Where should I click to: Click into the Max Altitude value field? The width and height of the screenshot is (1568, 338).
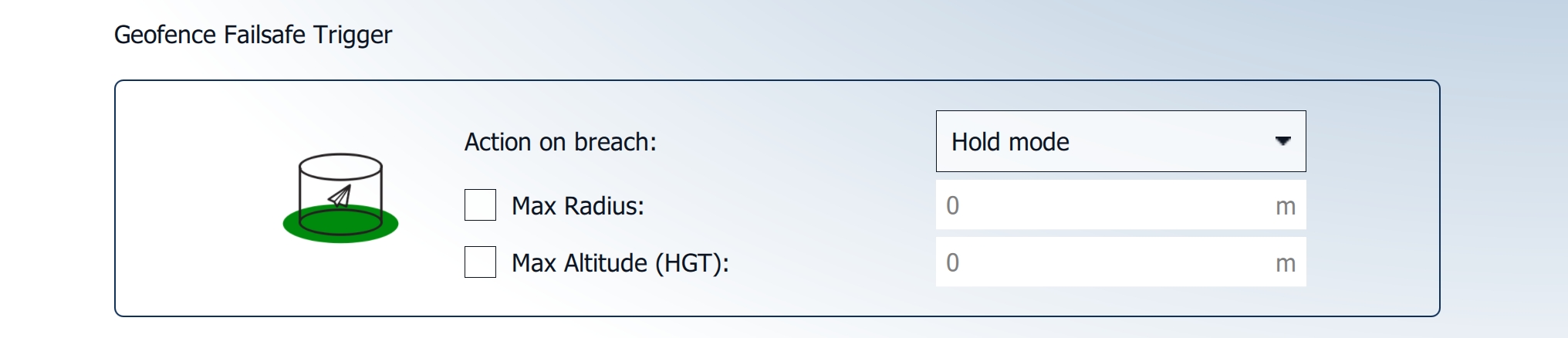click(1111, 262)
